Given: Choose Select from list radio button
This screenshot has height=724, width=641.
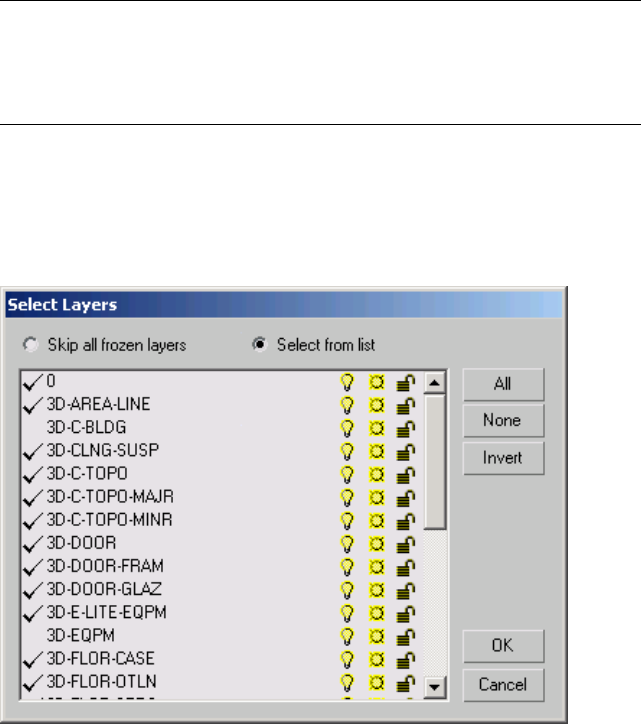Looking at the screenshot, I should coord(260,344).
